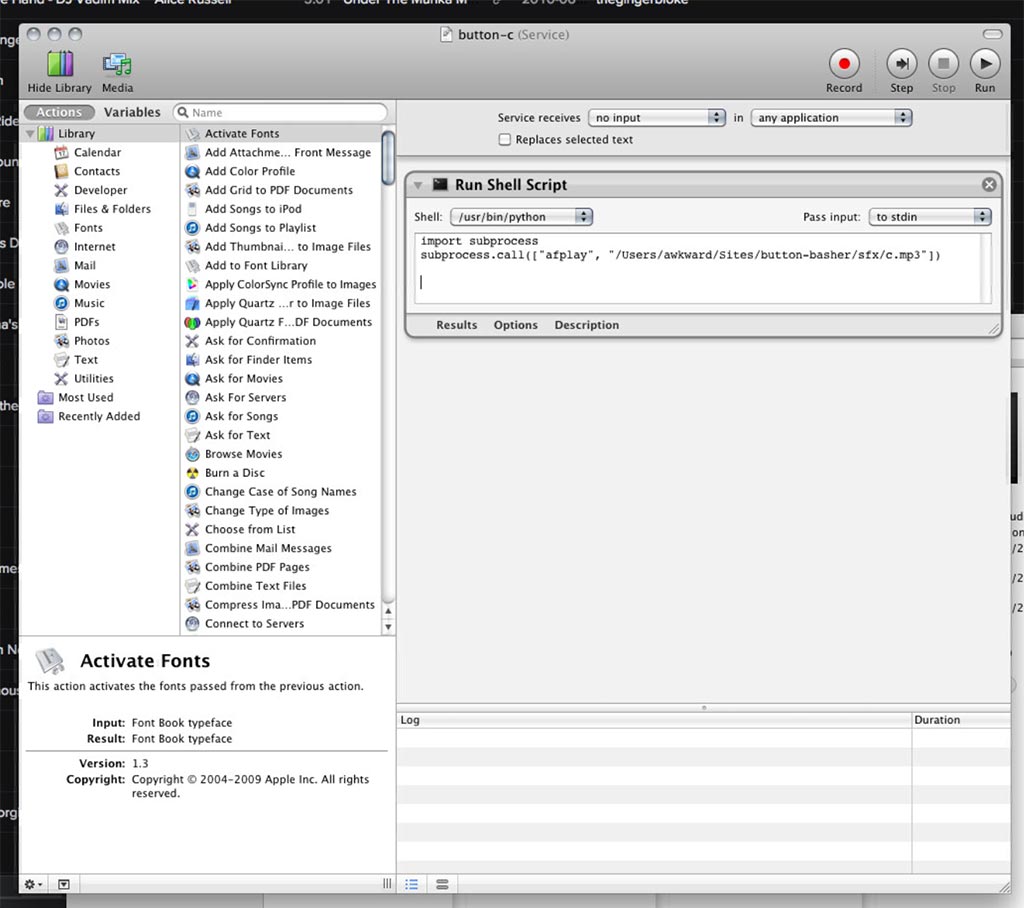
Task: Open the Media browser icon
Action: point(117,66)
